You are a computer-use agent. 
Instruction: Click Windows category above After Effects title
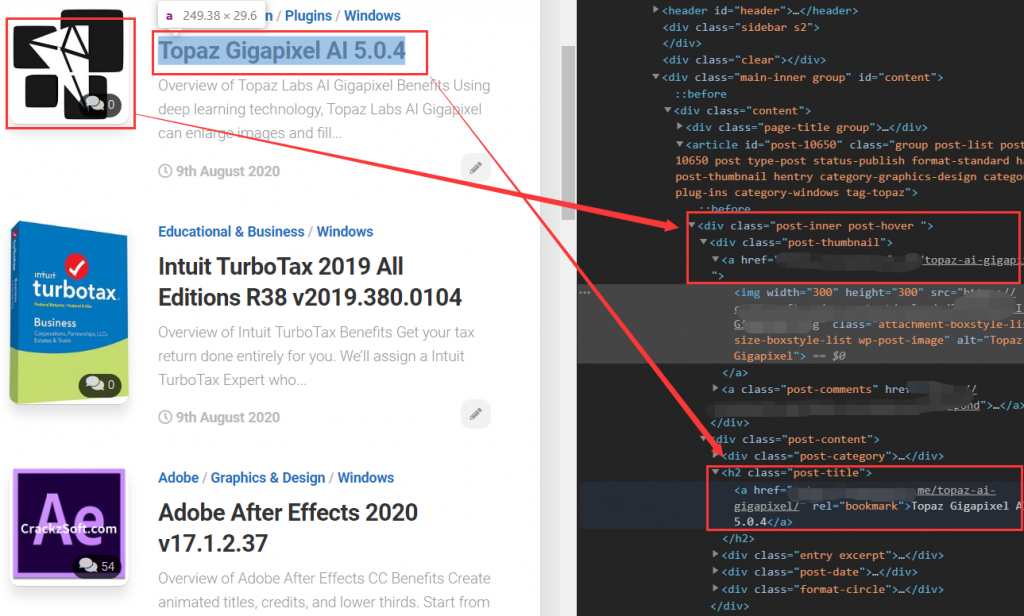[x=366, y=478]
